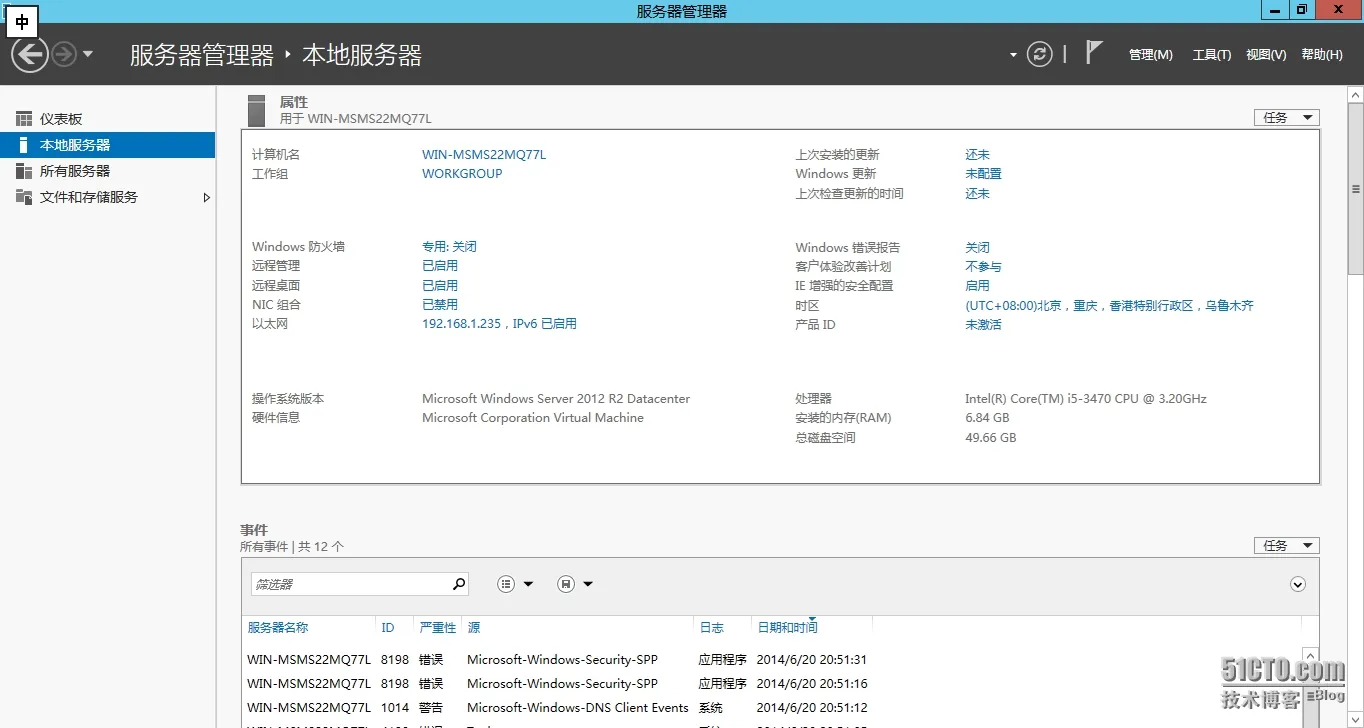Screen dimensions: 1364x728
Task: Click 不参与 beside 客户体验改善计划
Action: (983, 267)
